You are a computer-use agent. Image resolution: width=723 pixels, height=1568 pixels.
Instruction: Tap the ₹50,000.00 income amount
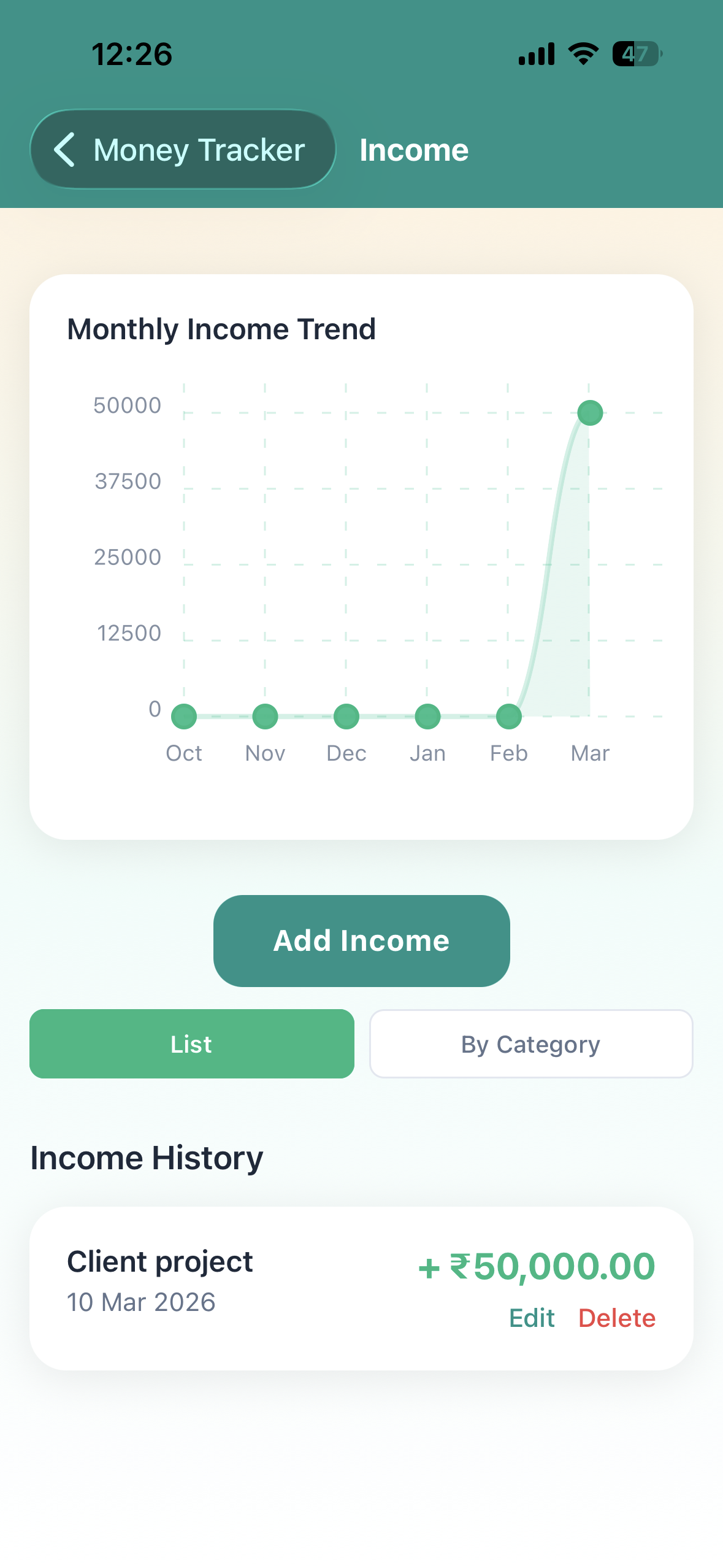[537, 1266]
